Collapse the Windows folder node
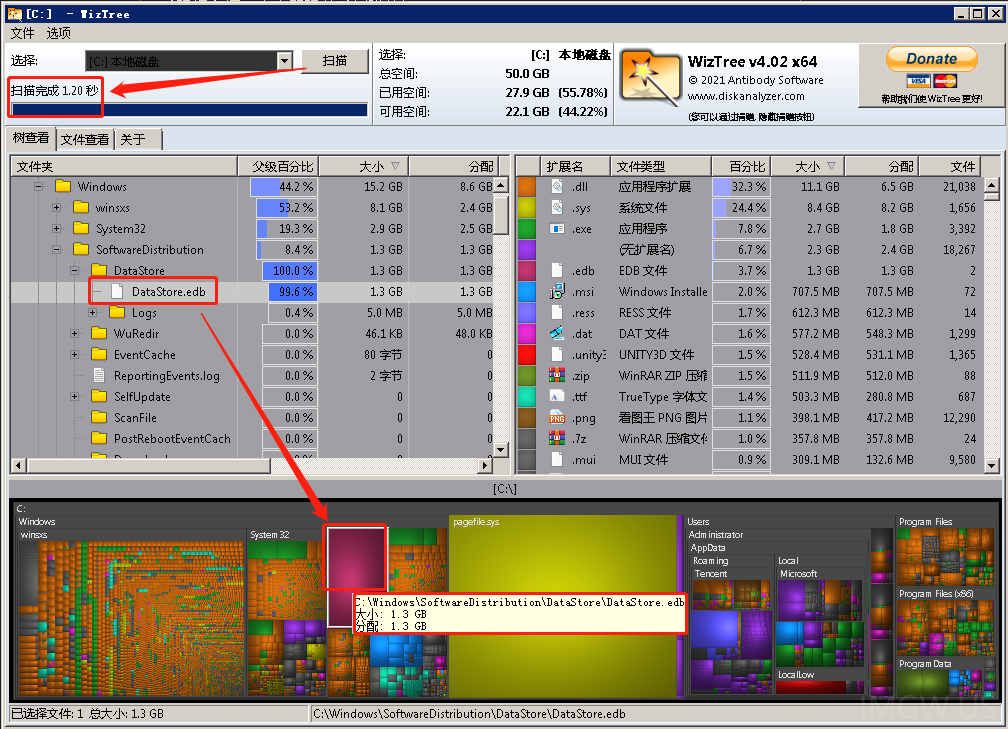The height and width of the screenshot is (729, 1008). [39, 187]
